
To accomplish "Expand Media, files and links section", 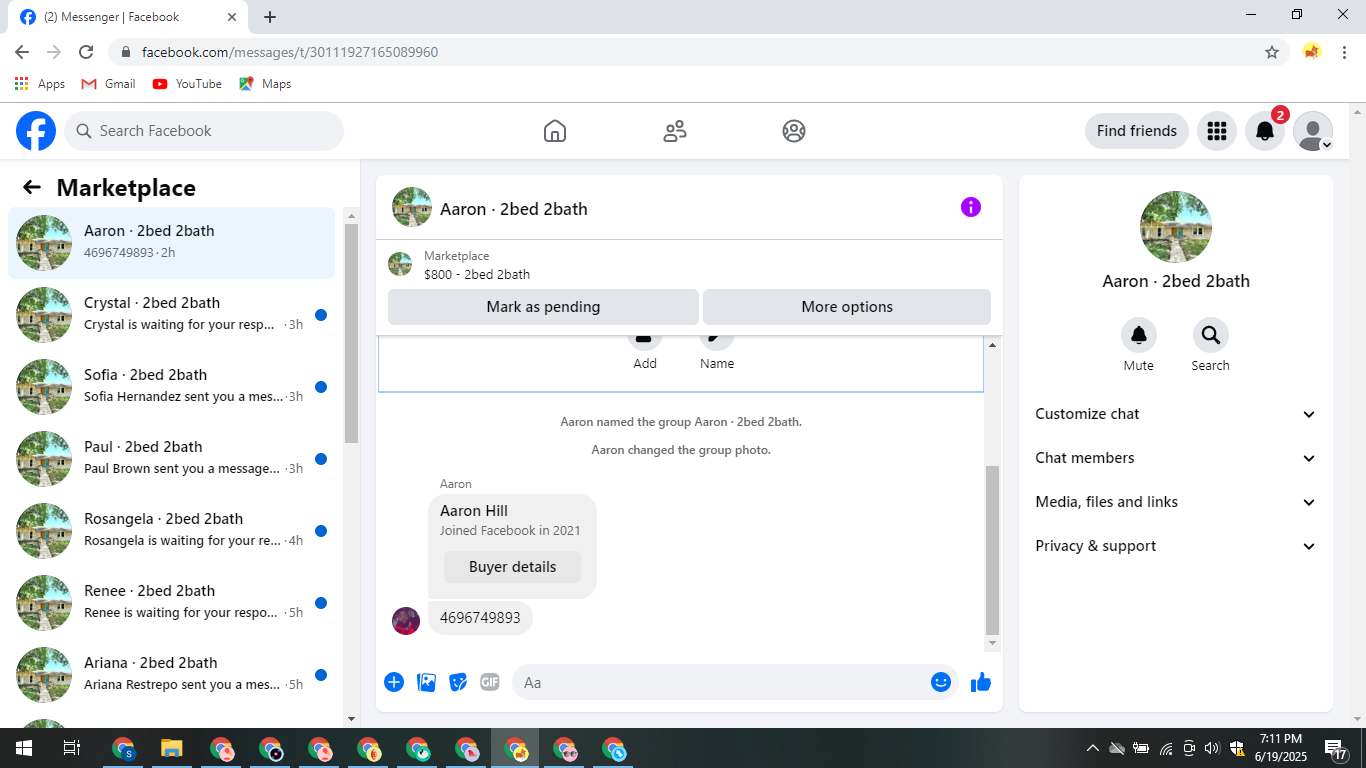I will (x=1176, y=502).
